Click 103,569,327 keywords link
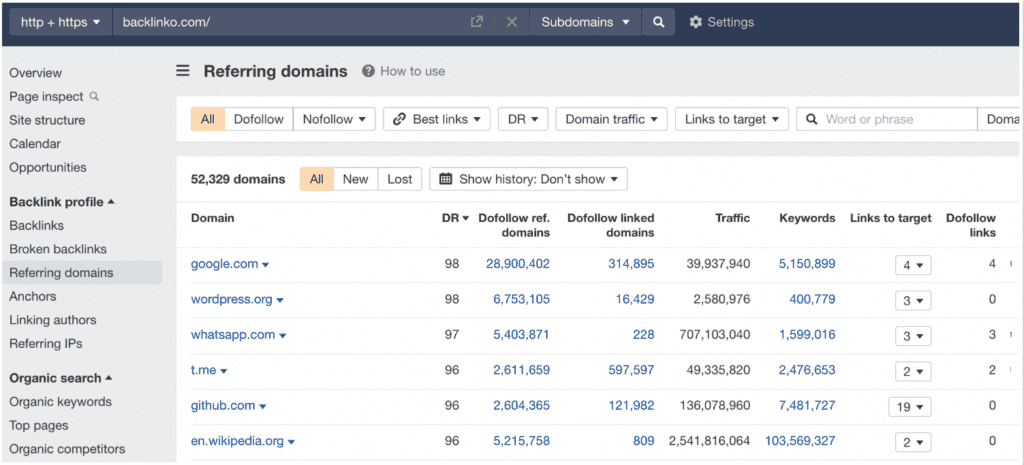Screen dimensions: 1024x465 pos(801,441)
